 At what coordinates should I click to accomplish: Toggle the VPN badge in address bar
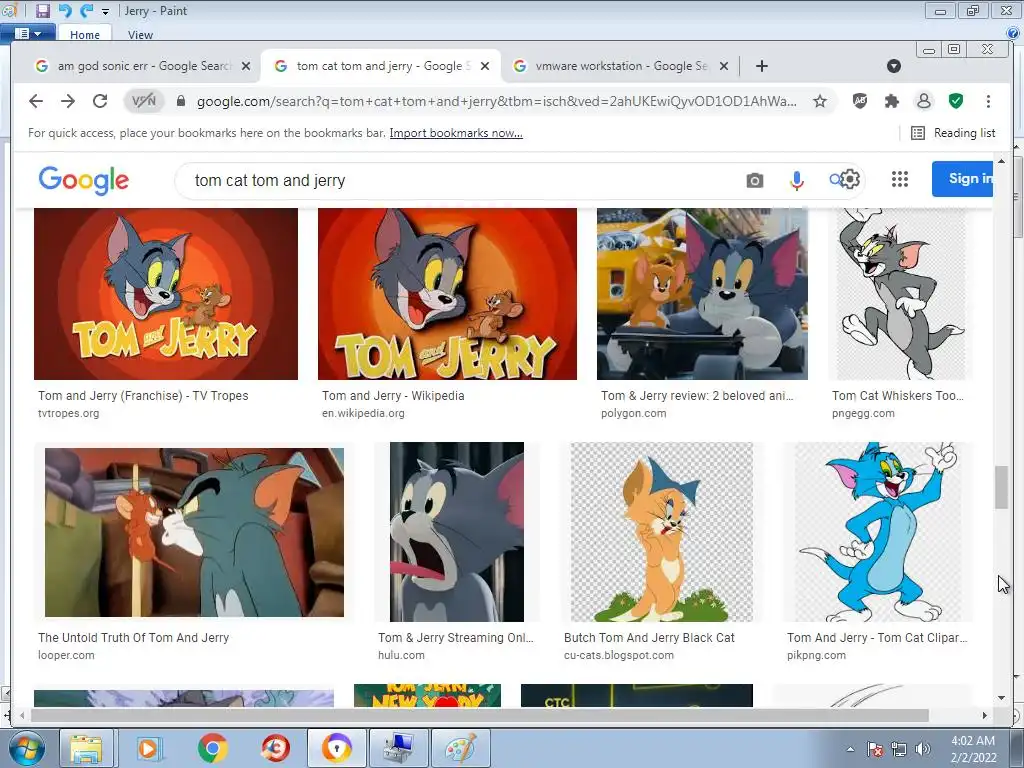point(144,101)
